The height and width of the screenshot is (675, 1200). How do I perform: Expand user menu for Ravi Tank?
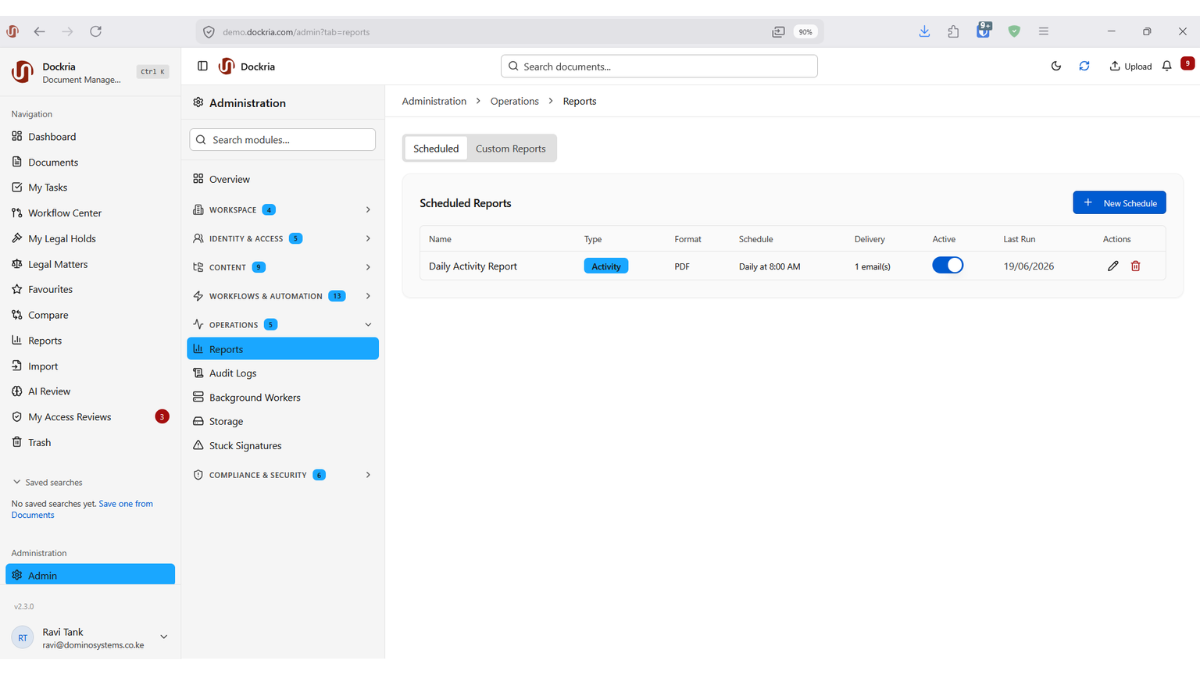point(164,637)
